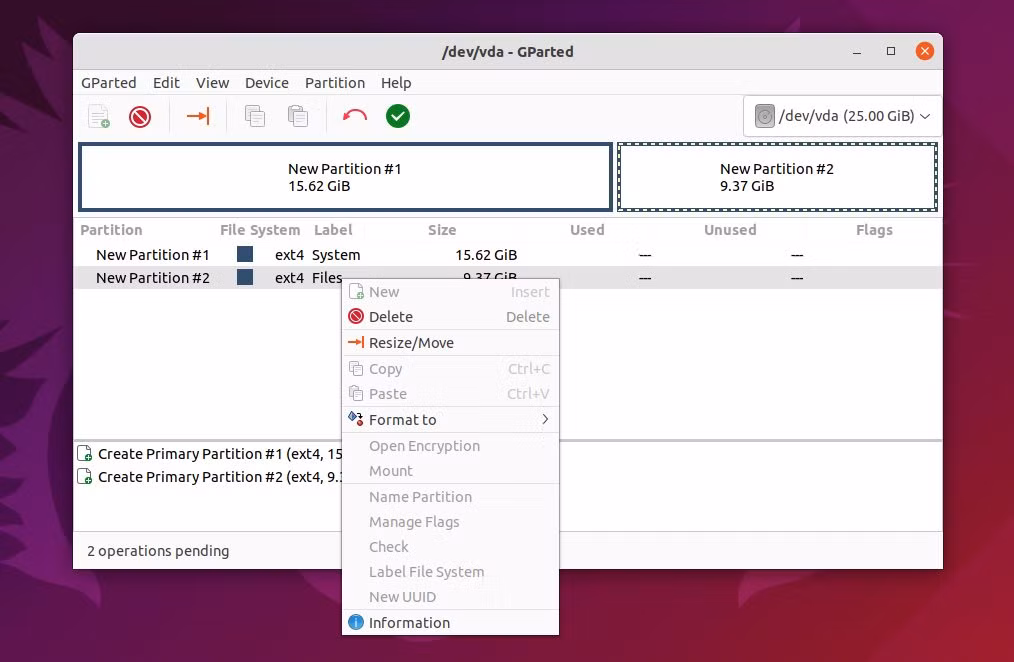
Task: Select New Partition #2 block in disk map
Action: pyautogui.click(x=777, y=177)
